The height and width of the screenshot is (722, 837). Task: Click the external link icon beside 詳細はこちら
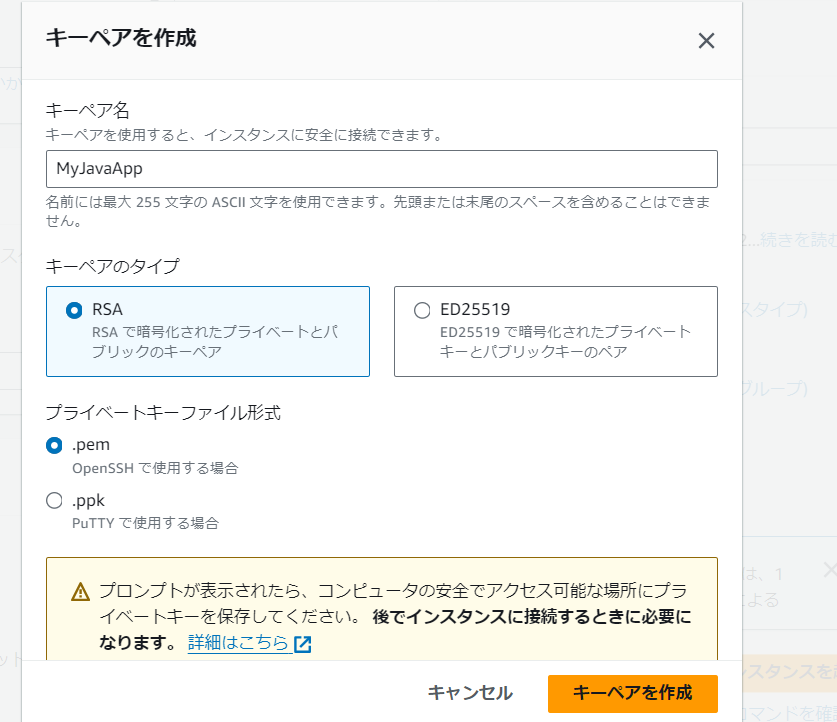tap(305, 644)
